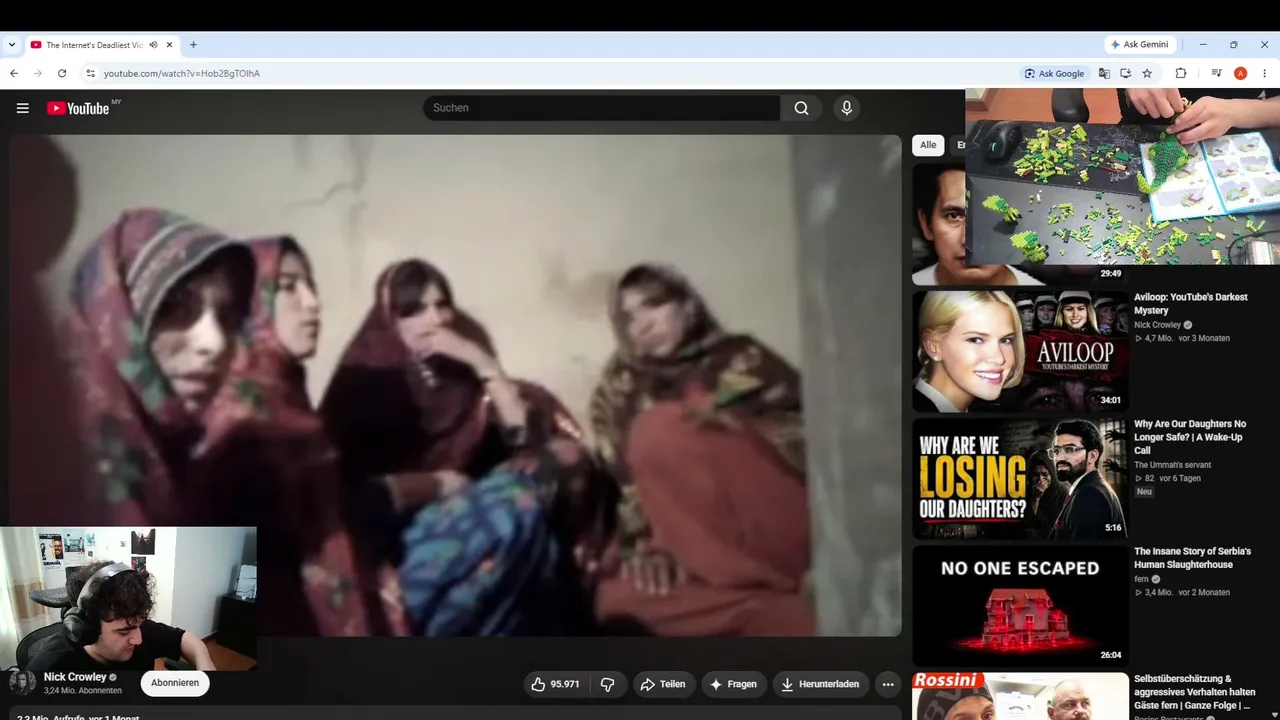
Task: Start voice search with the microphone
Action: click(846, 108)
